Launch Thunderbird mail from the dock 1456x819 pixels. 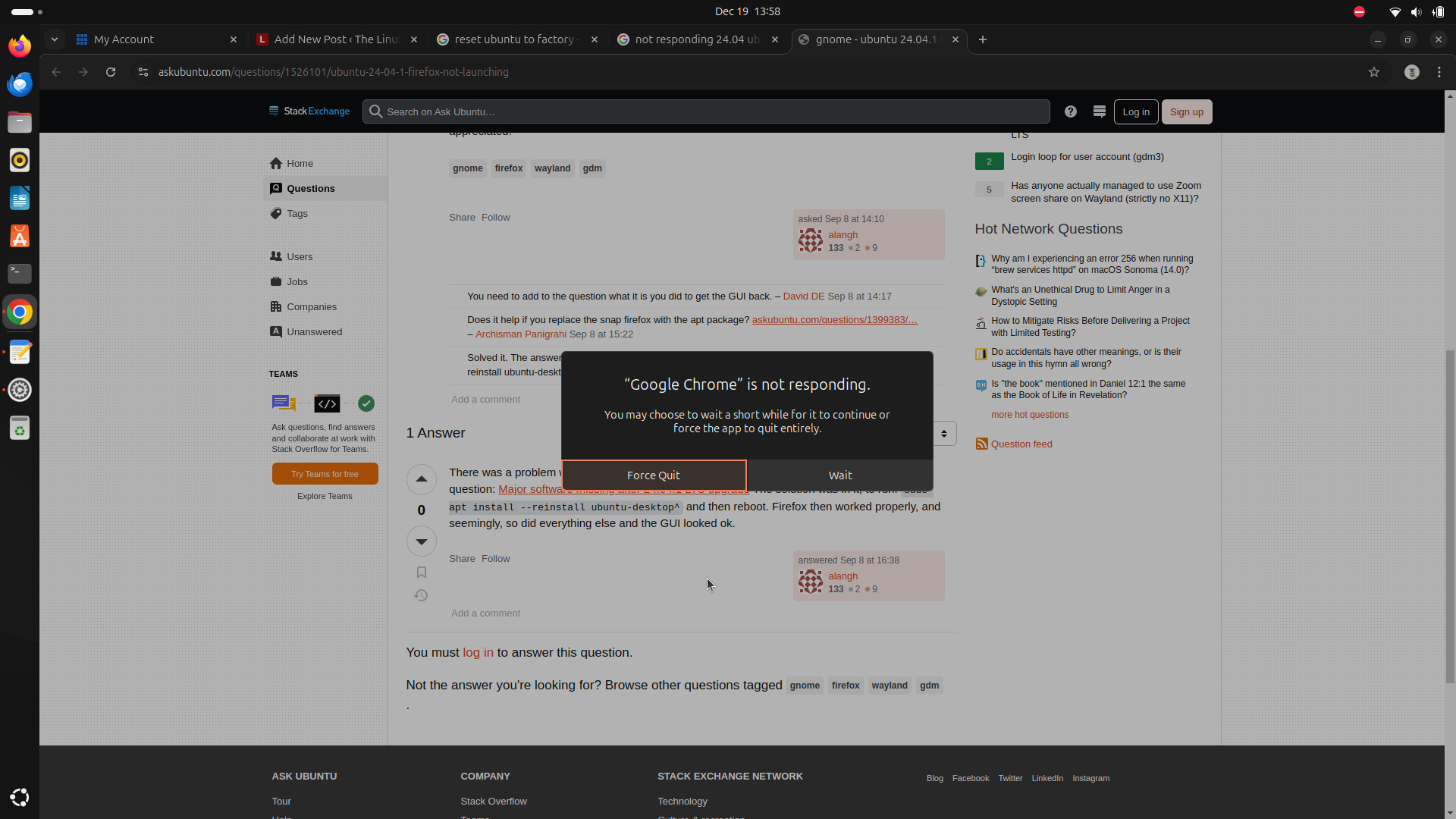pos(20,83)
